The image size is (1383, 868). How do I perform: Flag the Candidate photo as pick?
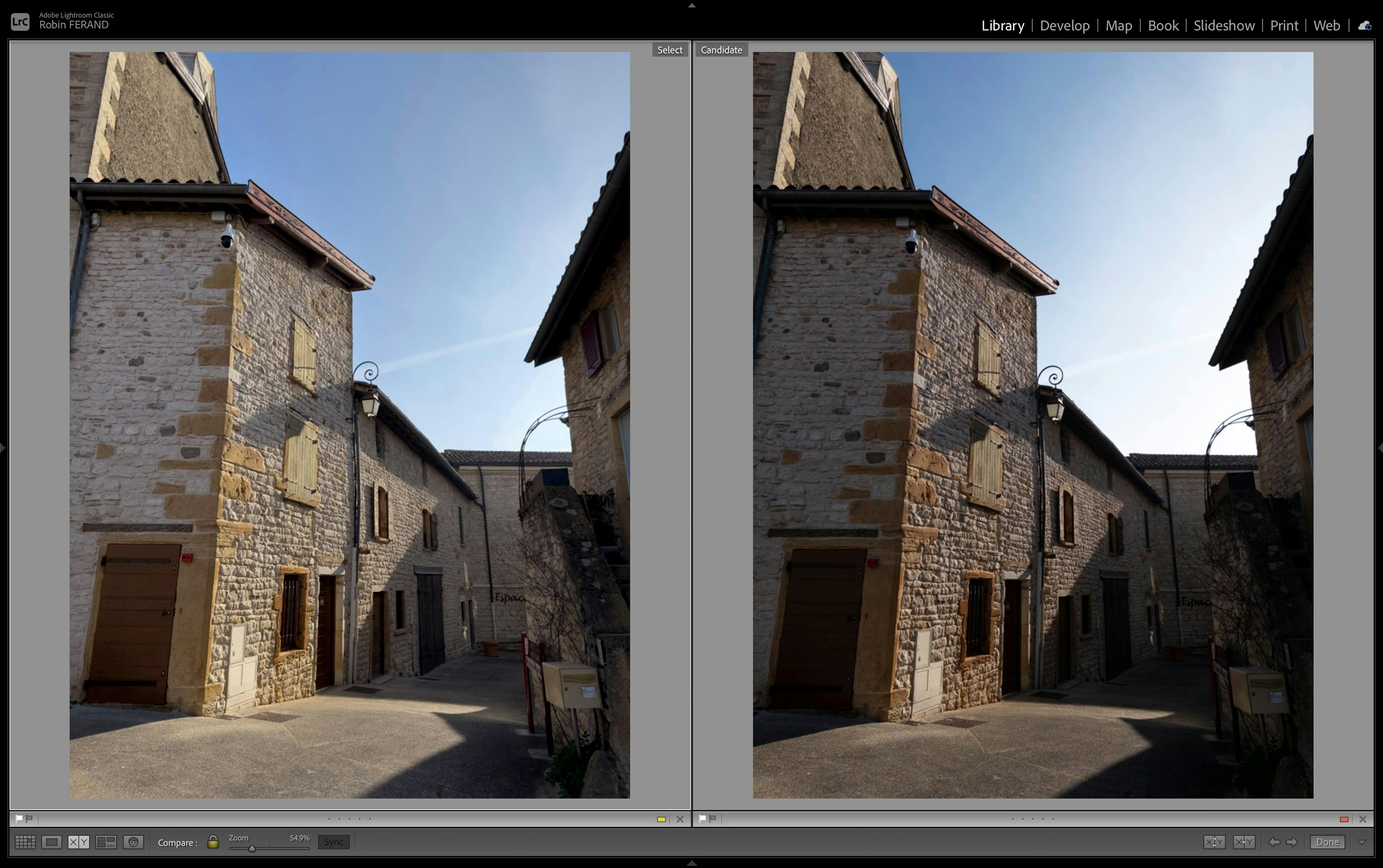702,819
